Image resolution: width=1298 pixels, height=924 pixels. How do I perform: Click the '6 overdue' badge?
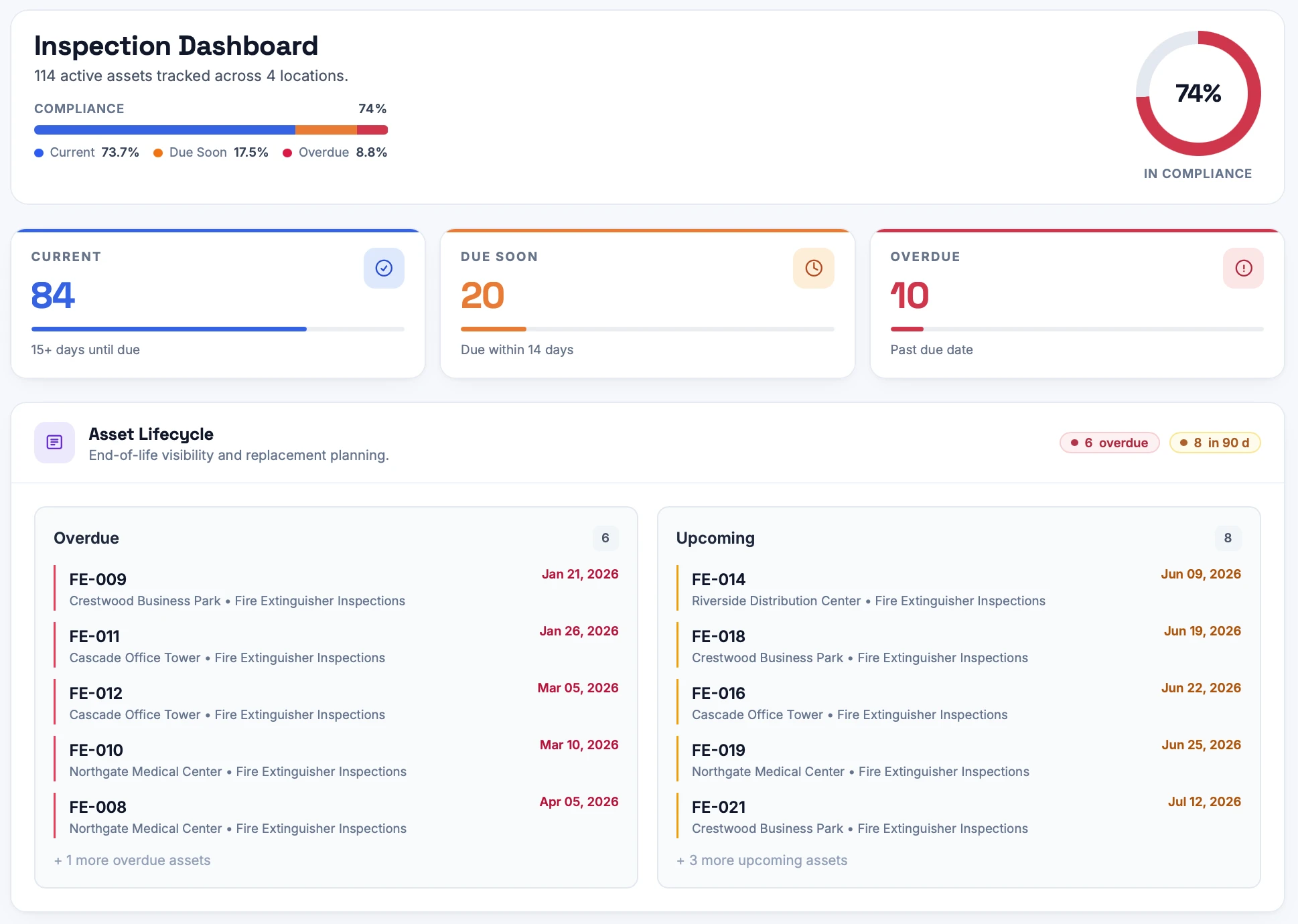[x=1110, y=443]
